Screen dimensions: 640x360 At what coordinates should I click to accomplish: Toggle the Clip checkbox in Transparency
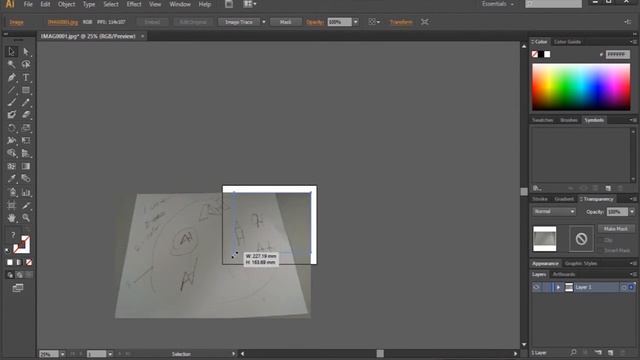pos(602,240)
